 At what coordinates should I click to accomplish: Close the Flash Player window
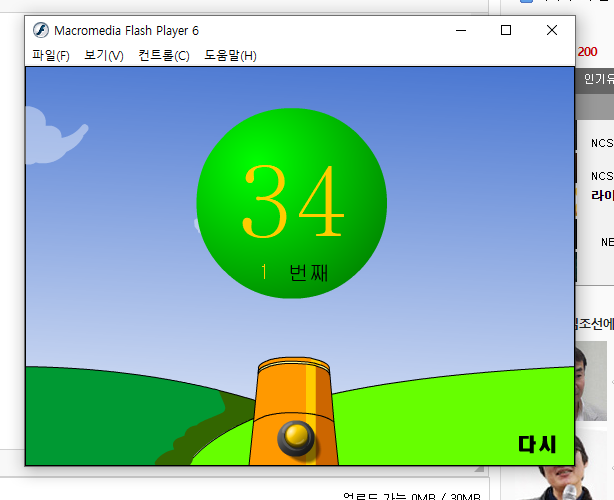pos(552,30)
